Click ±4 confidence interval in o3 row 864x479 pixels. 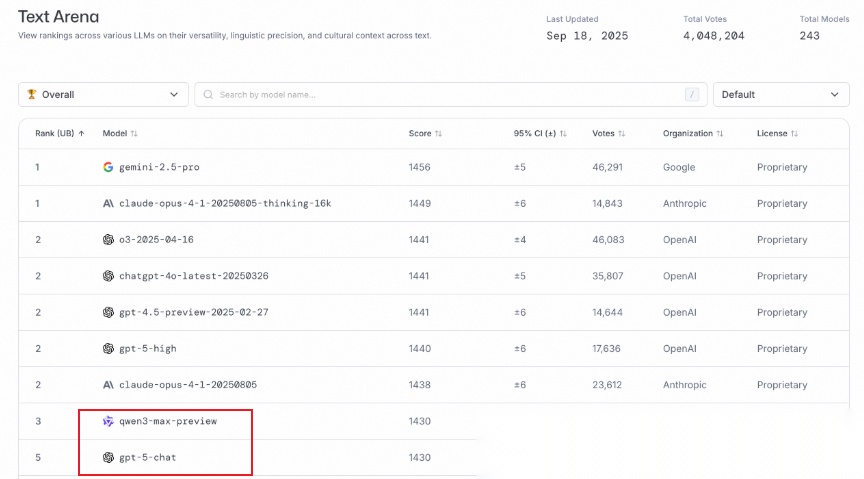(x=520, y=239)
